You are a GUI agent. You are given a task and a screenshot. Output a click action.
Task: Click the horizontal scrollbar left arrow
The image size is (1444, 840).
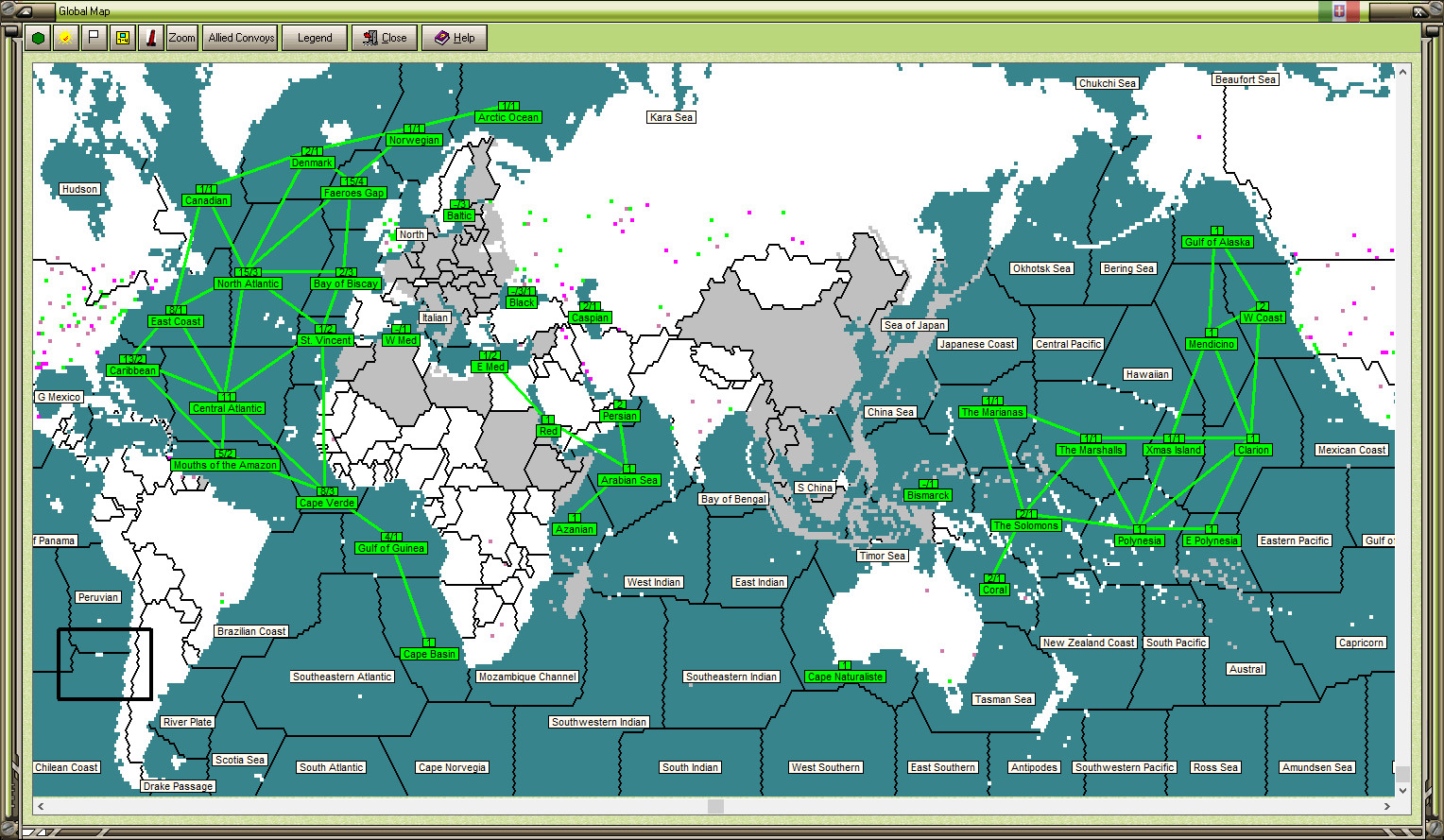(41, 806)
